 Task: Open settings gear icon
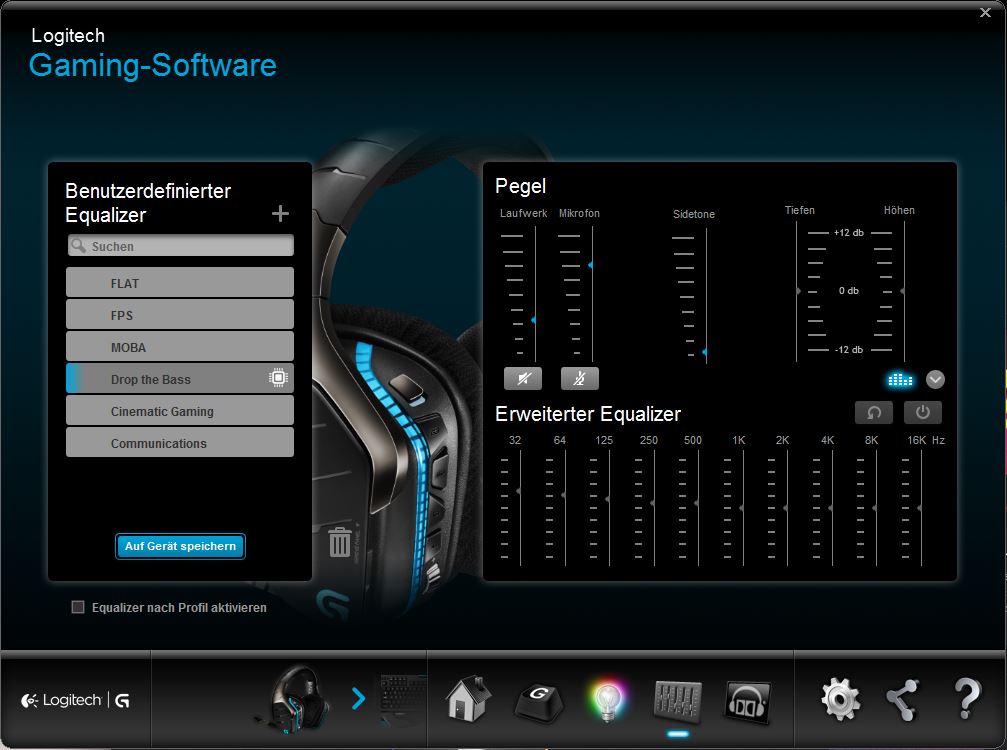pyautogui.click(x=840, y=699)
